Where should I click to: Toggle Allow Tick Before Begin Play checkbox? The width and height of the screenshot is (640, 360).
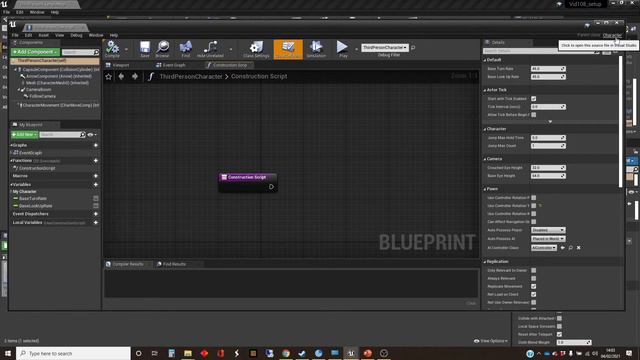(x=533, y=115)
